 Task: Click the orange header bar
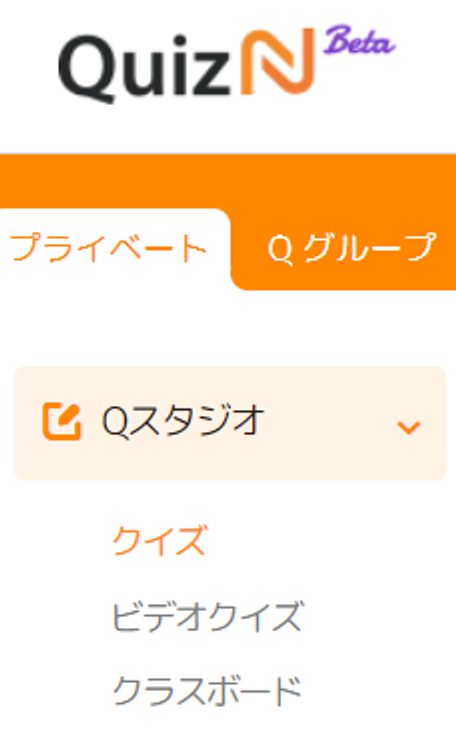click(x=228, y=181)
